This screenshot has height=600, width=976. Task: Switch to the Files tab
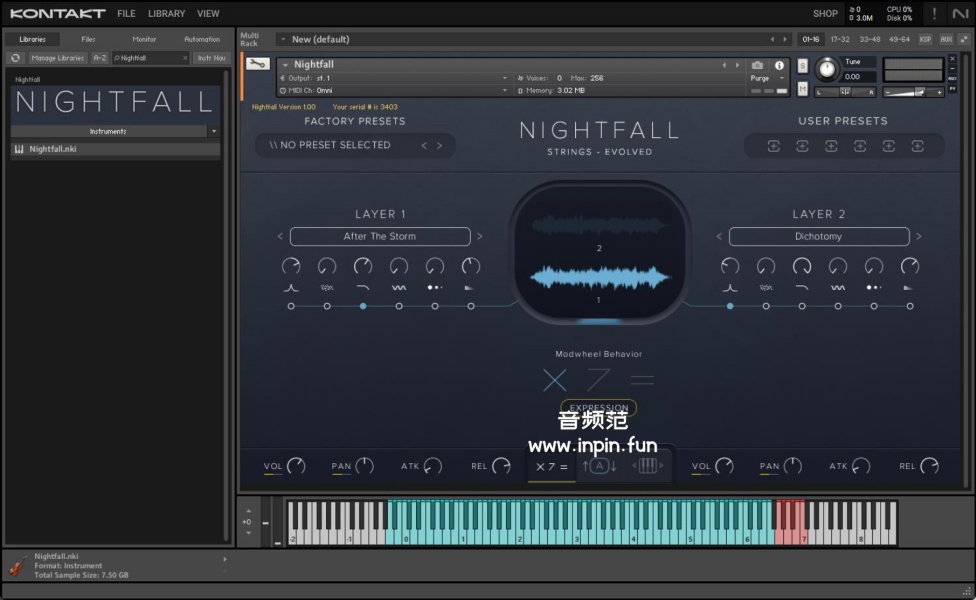[x=89, y=39]
